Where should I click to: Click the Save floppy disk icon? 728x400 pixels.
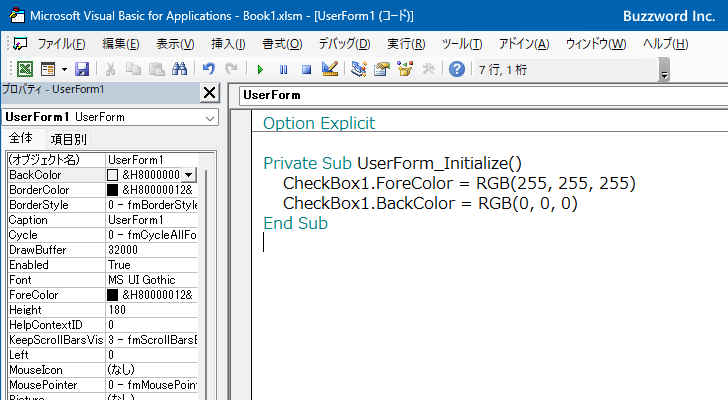tap(81, 69)
